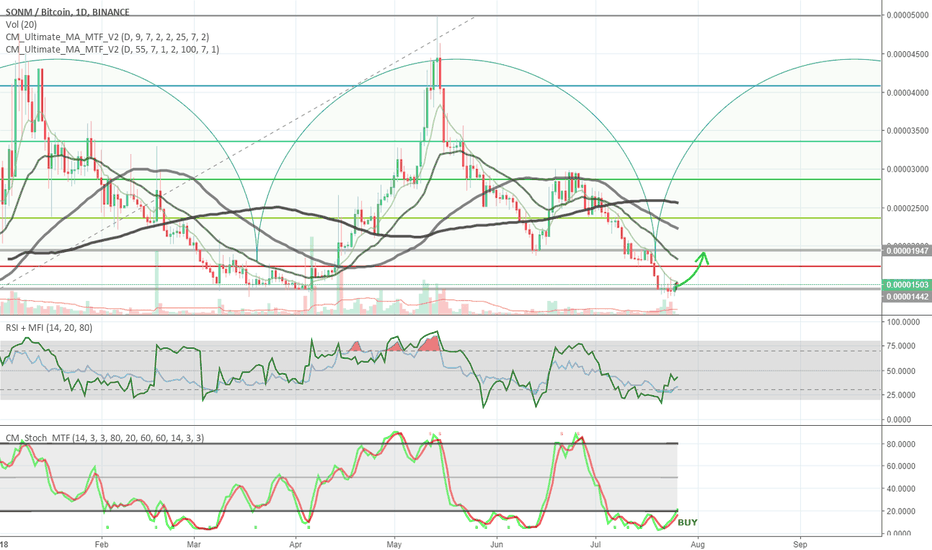The image size is (932, 550).
Task: Click the Jul label on the time axis
Action: coord(595,544)
